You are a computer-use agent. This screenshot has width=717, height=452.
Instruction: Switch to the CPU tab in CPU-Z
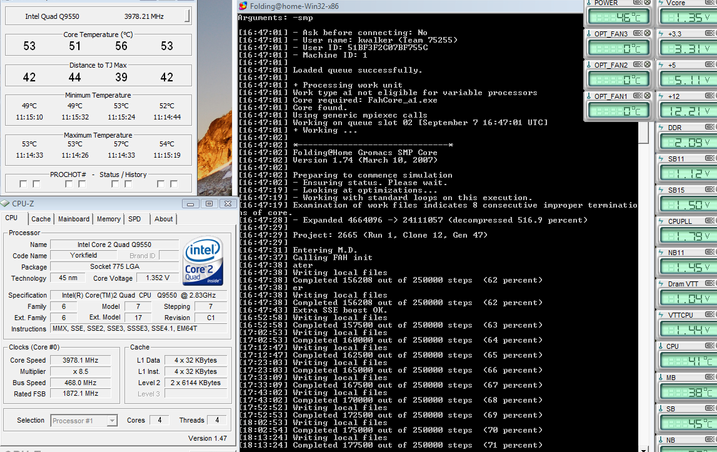[x=12, y=218]
